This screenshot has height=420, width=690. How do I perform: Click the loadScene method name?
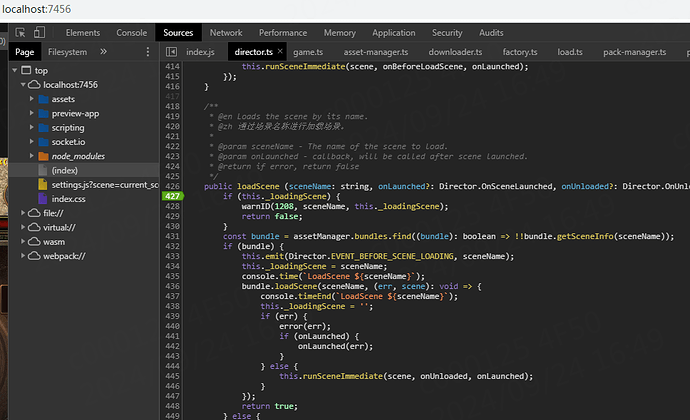[258, 187]
